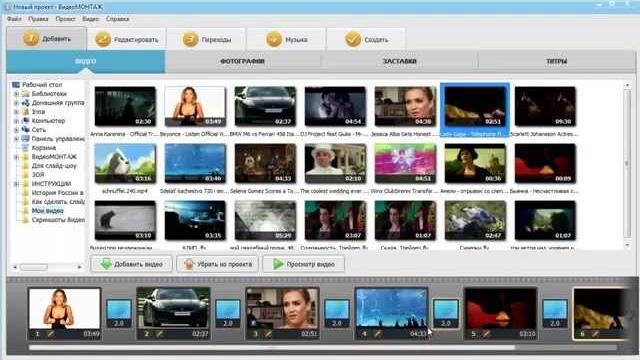Screen dimensions: 640x360
Task: Click the Рабочий стол desktop icon in the tree
Action: [x=16, y=84]
